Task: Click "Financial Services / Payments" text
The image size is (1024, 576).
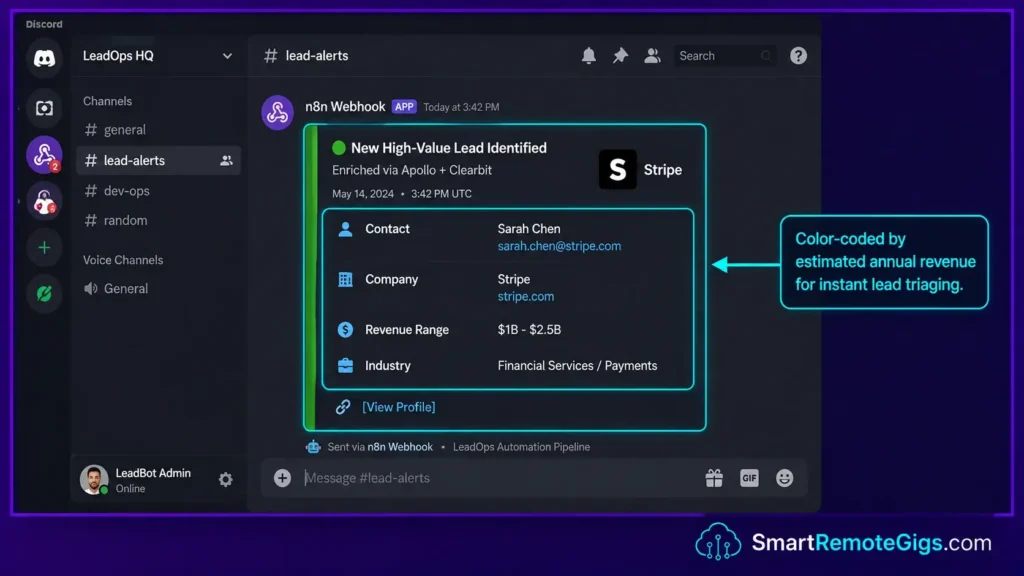Action: [x=577, y=366]
